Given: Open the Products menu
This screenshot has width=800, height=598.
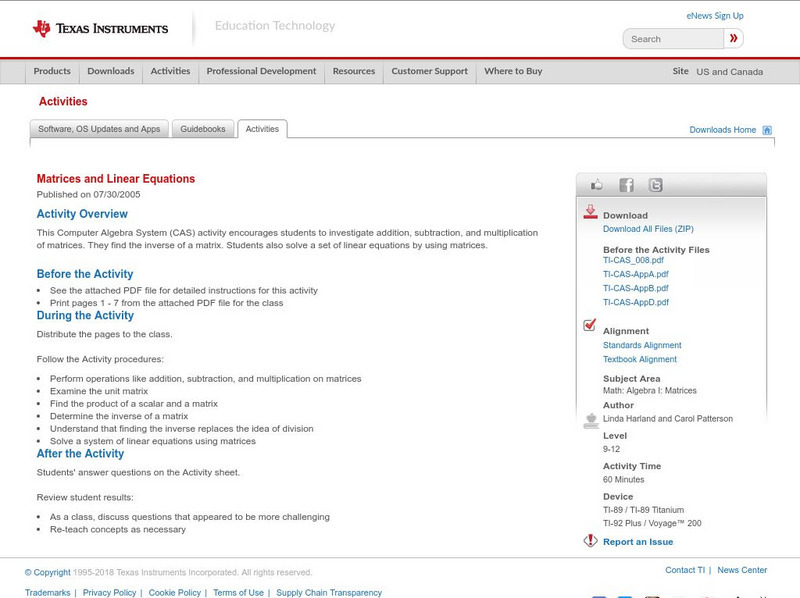Looking at the screenshot, I should [x=52, y=71].
